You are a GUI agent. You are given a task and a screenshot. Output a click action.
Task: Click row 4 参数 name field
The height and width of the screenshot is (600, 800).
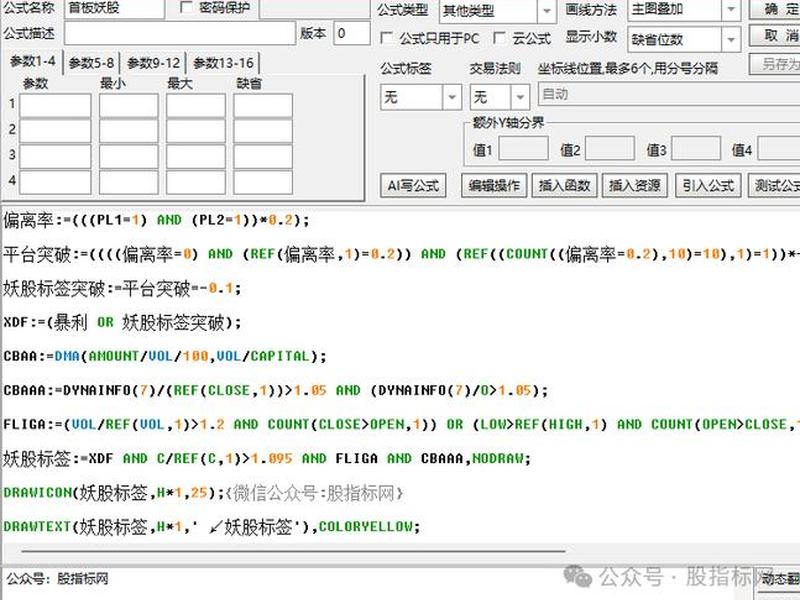[x=55, y=182]
